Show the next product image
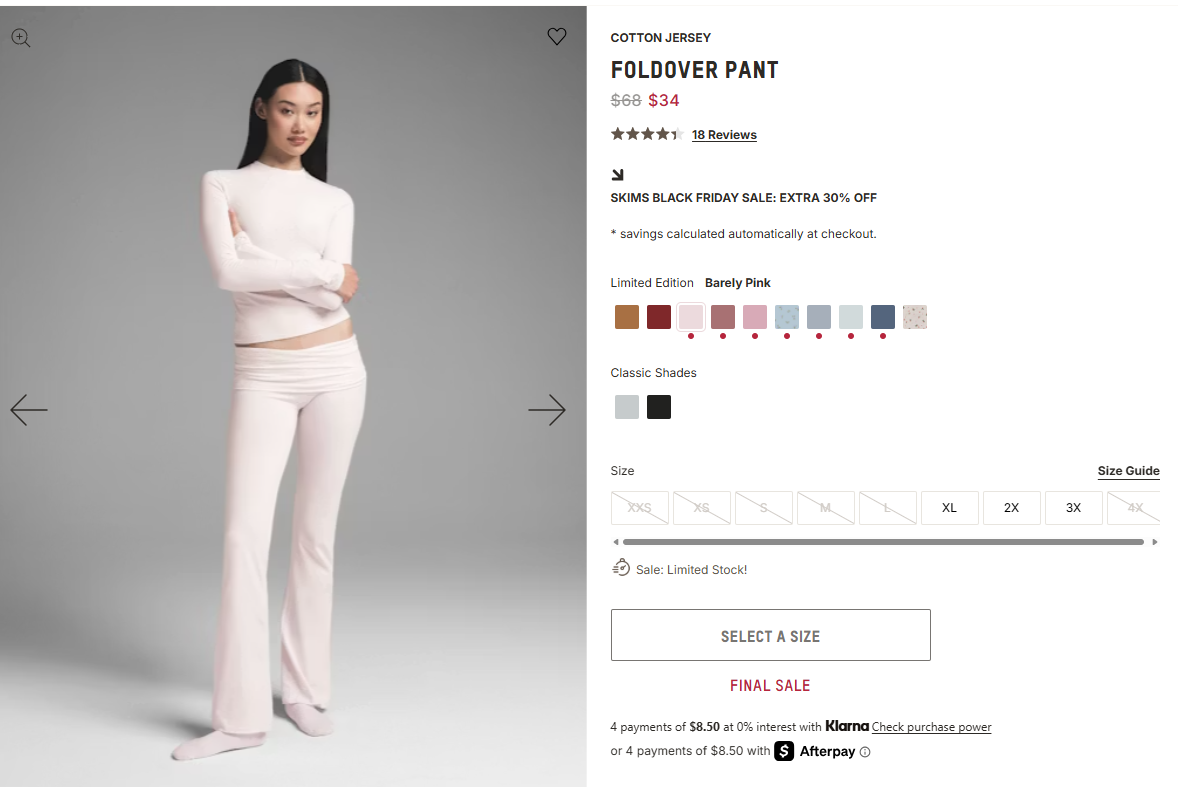The width and height of the screenshot is (1178, 787). [x=547, y=410]
